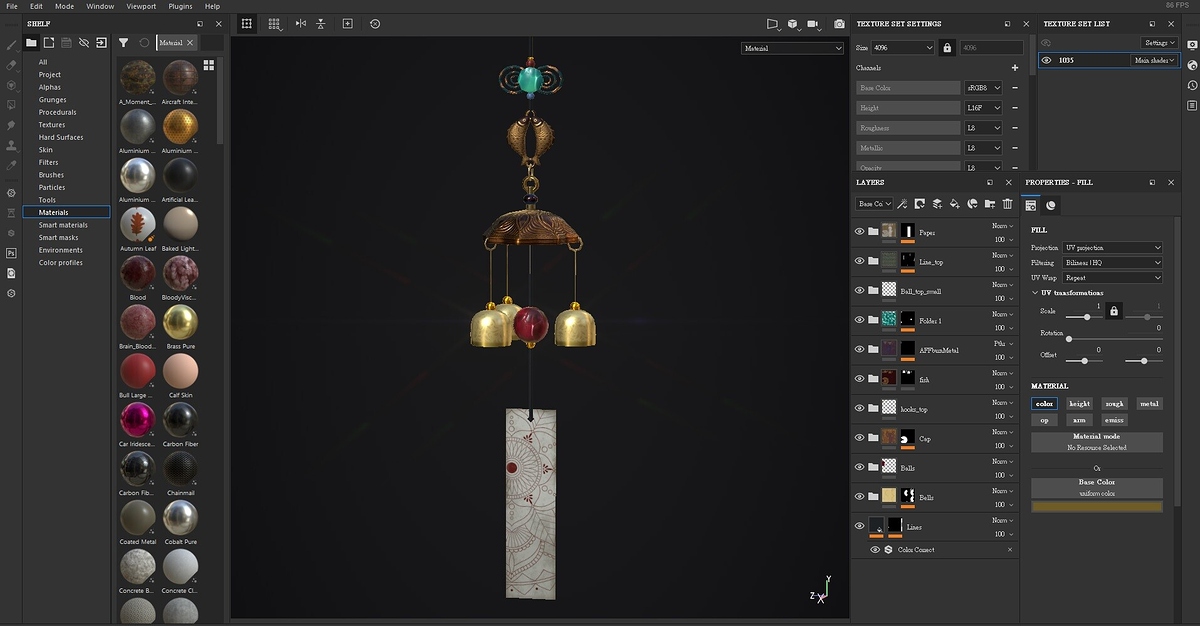Select the Clone stamp tool

pos(11,145)
